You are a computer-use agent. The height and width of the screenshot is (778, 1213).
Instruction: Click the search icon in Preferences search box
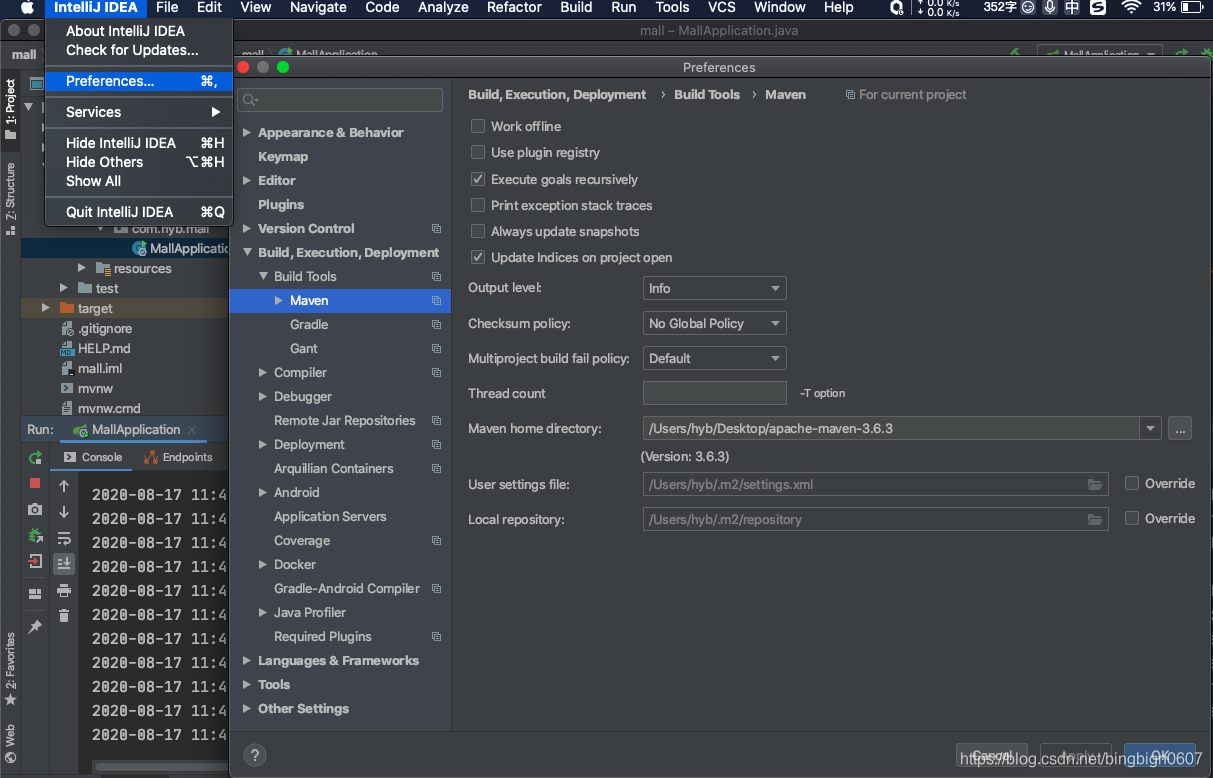[x=250, y=100]
